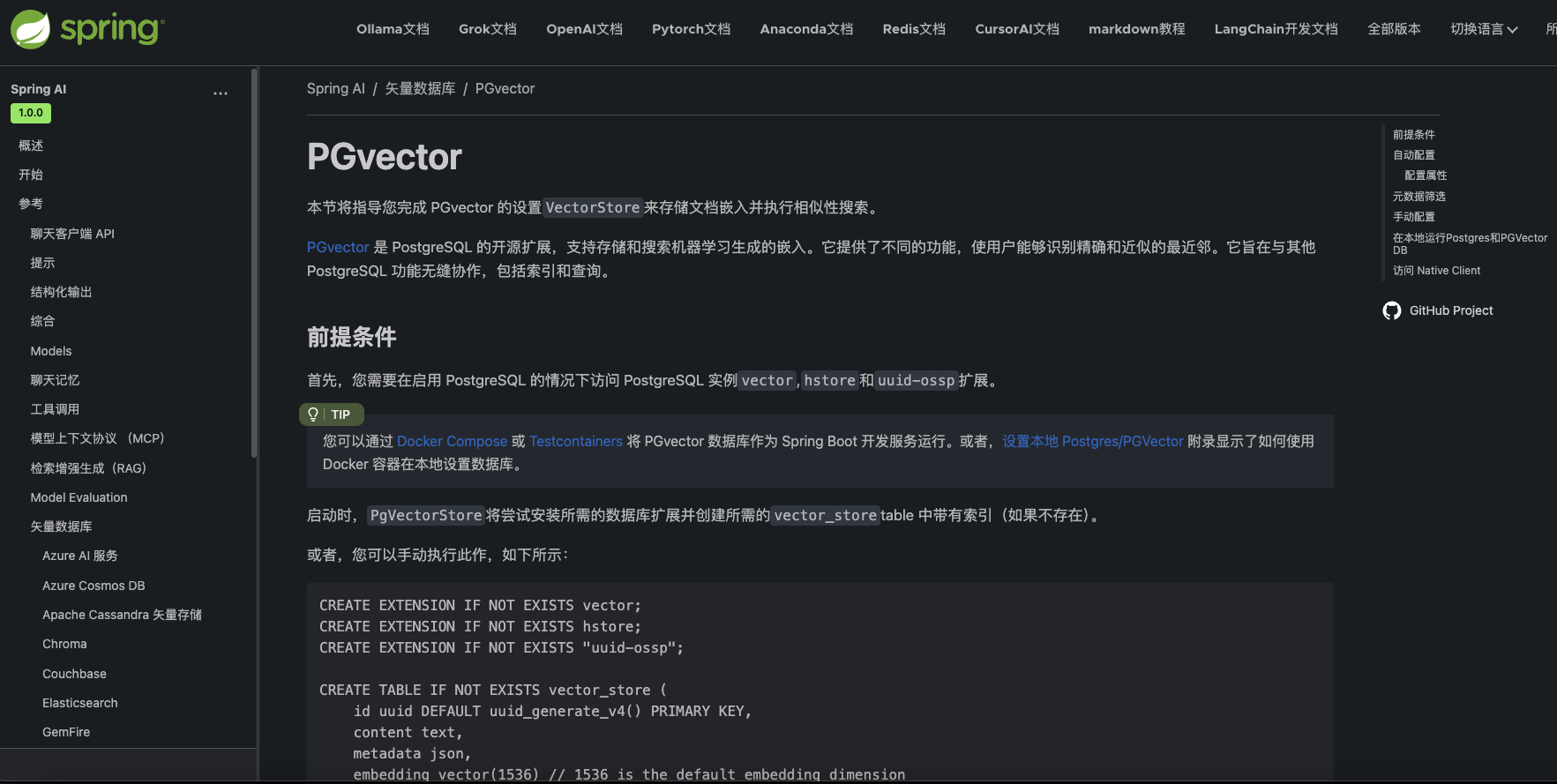This screenshot has width=1557, height=784.
Task: Select 参考 in the sidebar
Action: click(31, 204)
